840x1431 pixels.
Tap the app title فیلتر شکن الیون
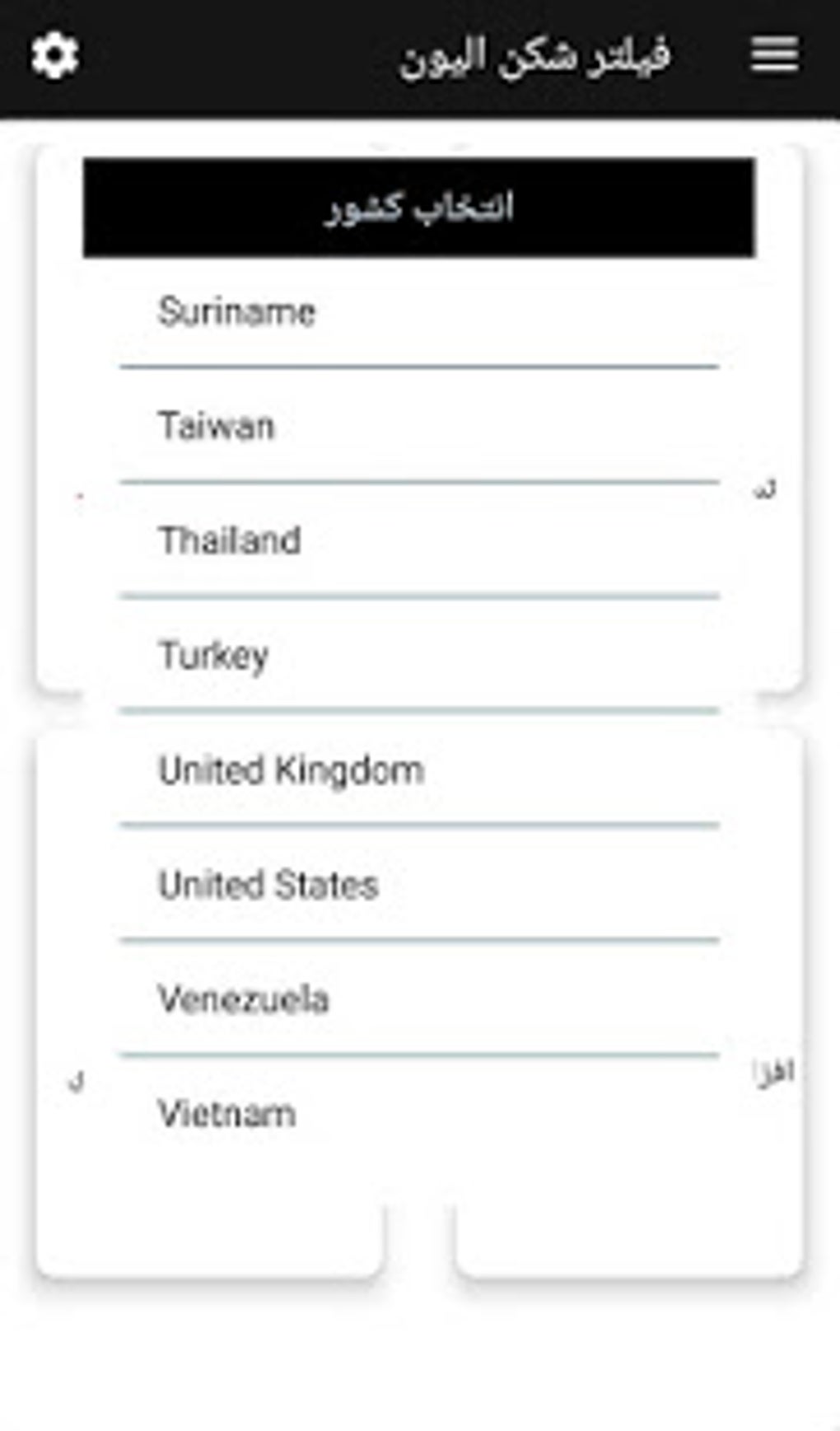pyautogui.click(x=534, y=58)
